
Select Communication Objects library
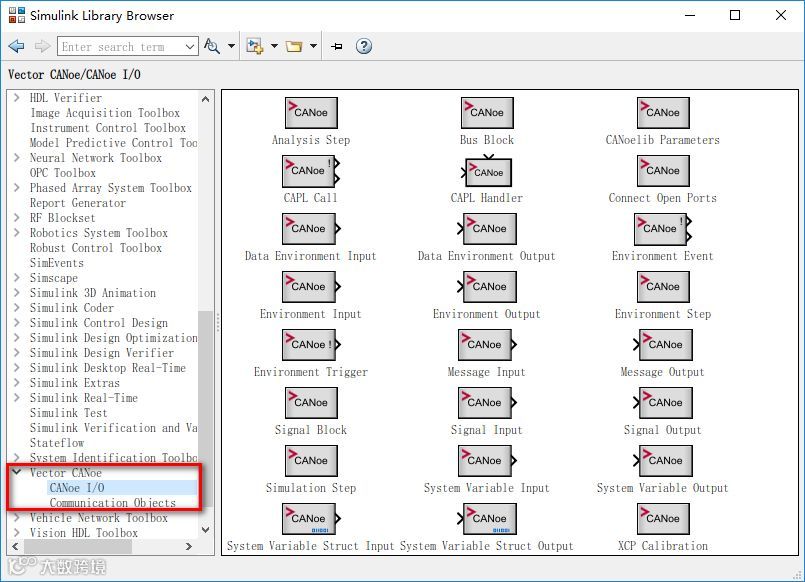pos(112,502)
